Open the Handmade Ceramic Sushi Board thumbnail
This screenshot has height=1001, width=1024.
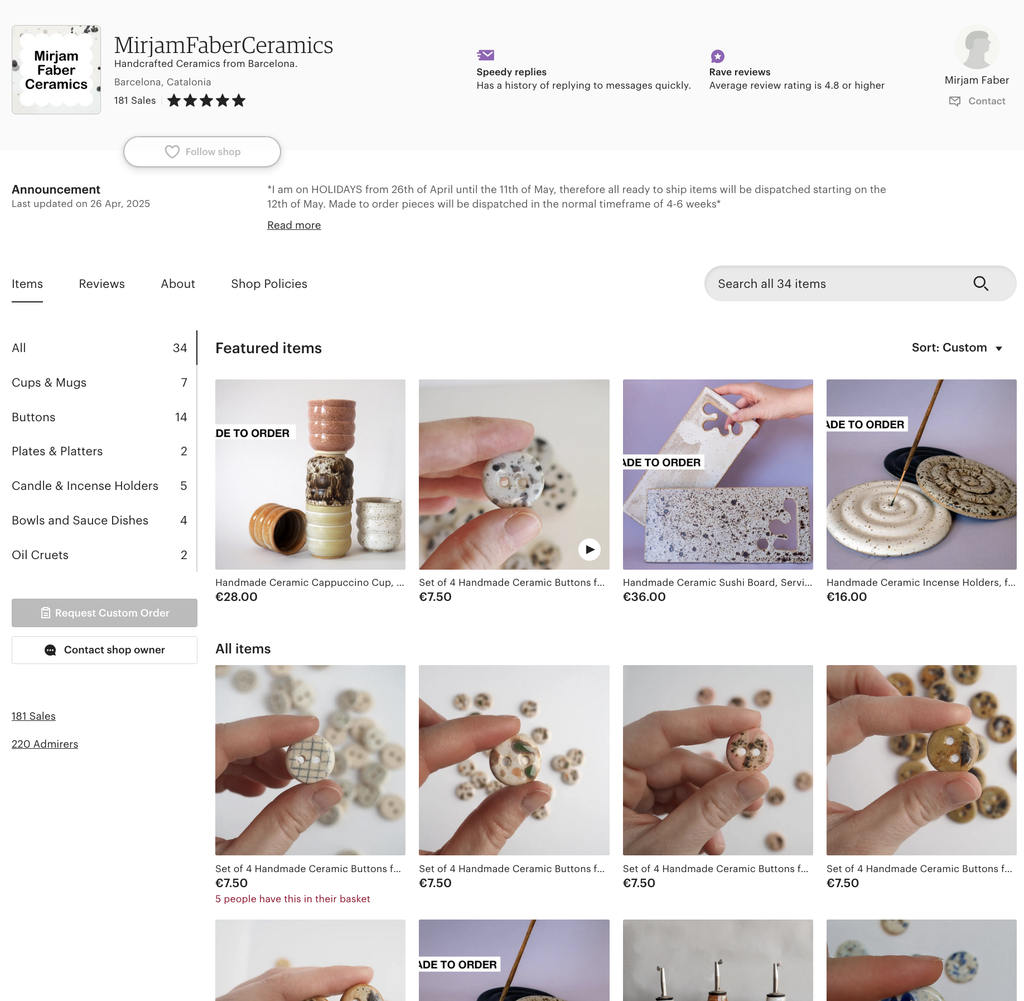(717, 474)
